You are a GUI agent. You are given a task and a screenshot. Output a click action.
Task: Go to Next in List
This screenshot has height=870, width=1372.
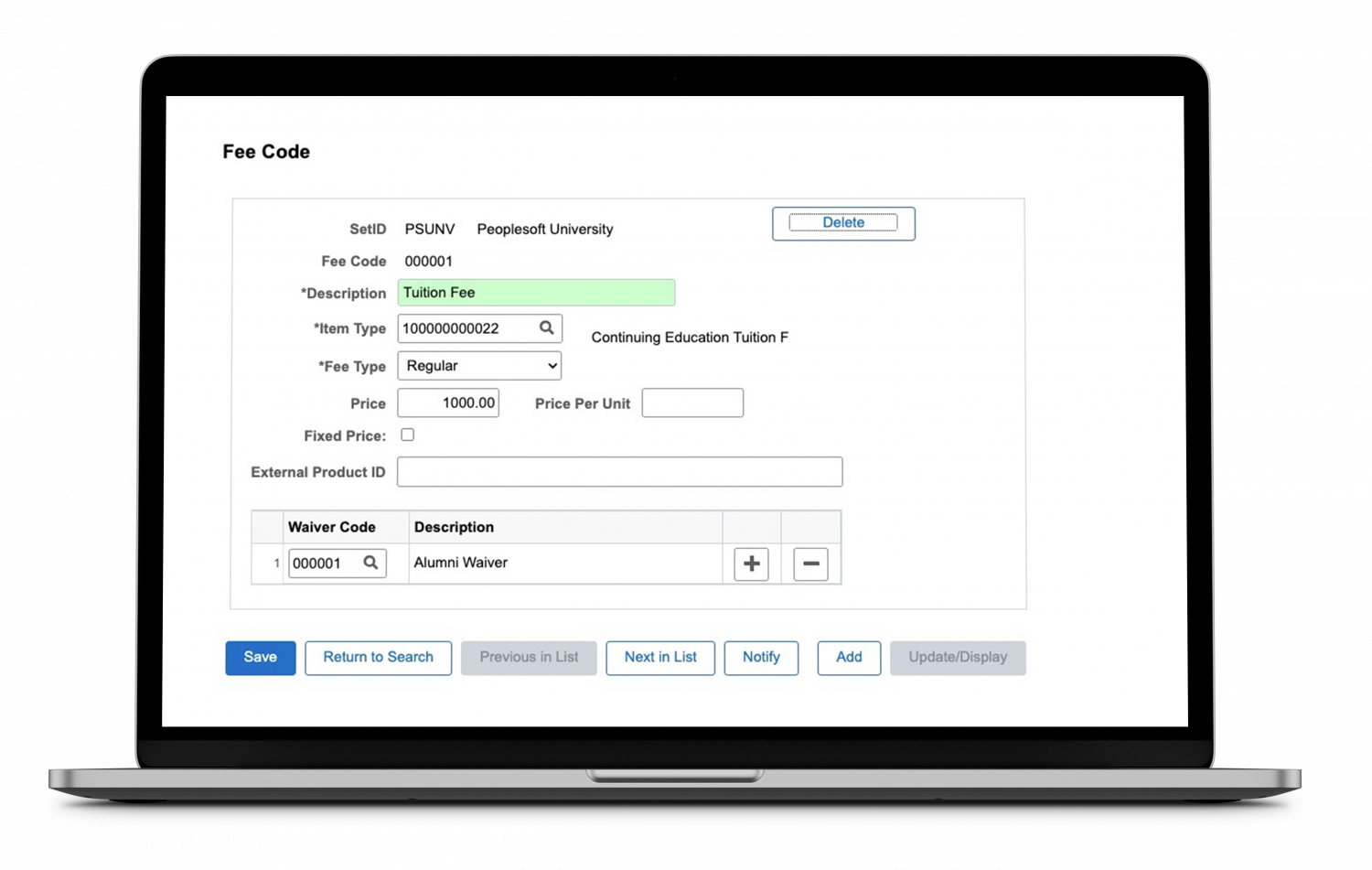pos(659,658)
